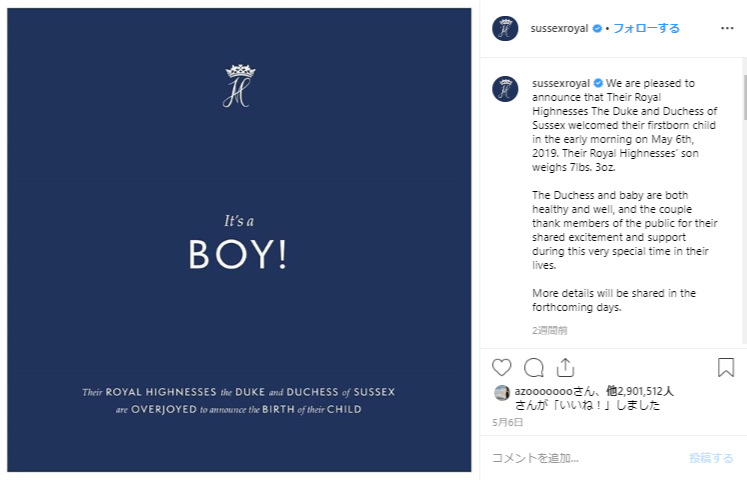This screenshot has width=747, height=480.
Task: Click the sussexroyal avatar in the post header
Action: pyautogui.click(x=505, y=28)
